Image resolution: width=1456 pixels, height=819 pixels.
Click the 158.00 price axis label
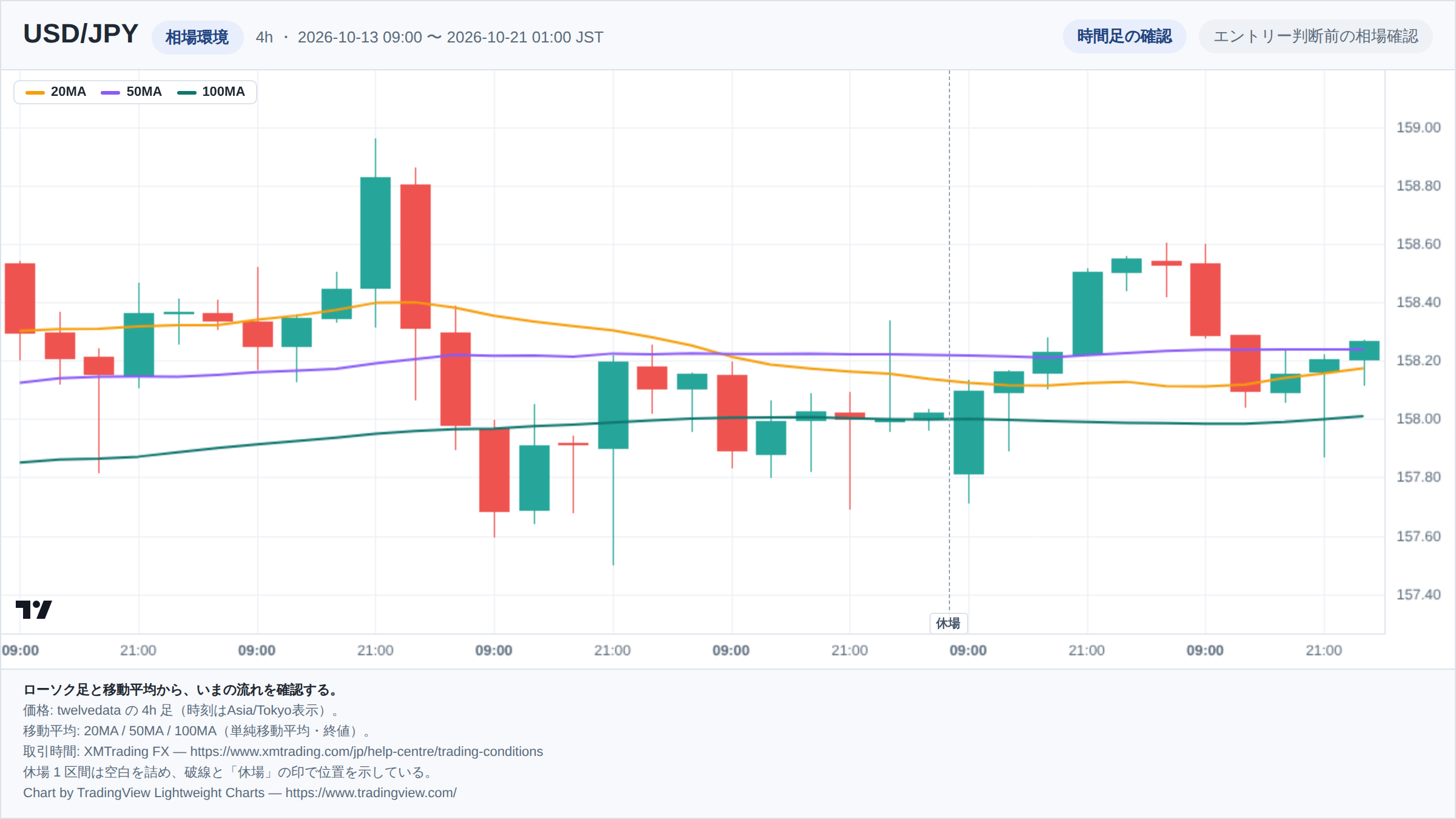tap(1418, 419)
